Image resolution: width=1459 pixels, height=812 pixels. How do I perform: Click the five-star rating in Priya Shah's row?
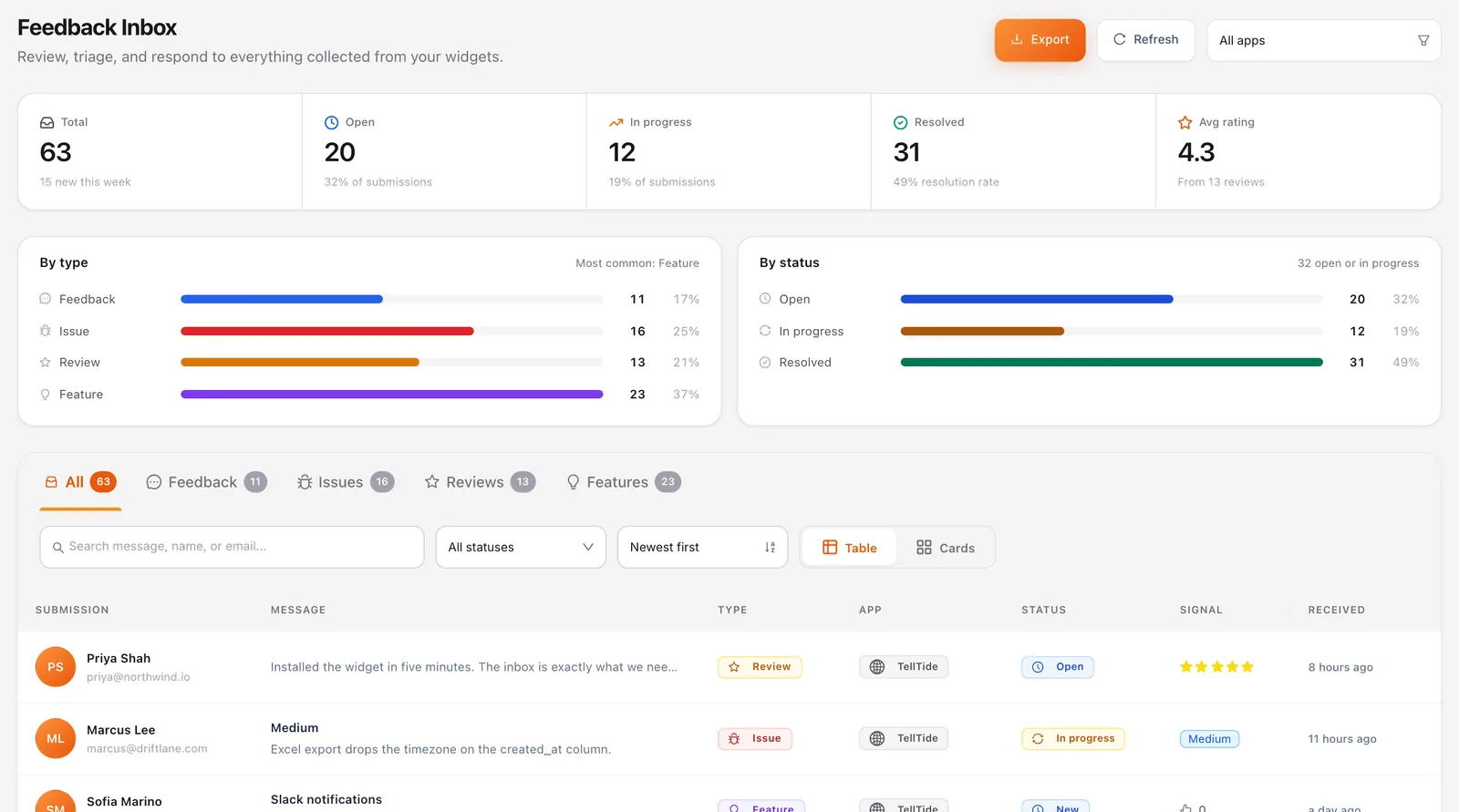tap(1216, 667)
